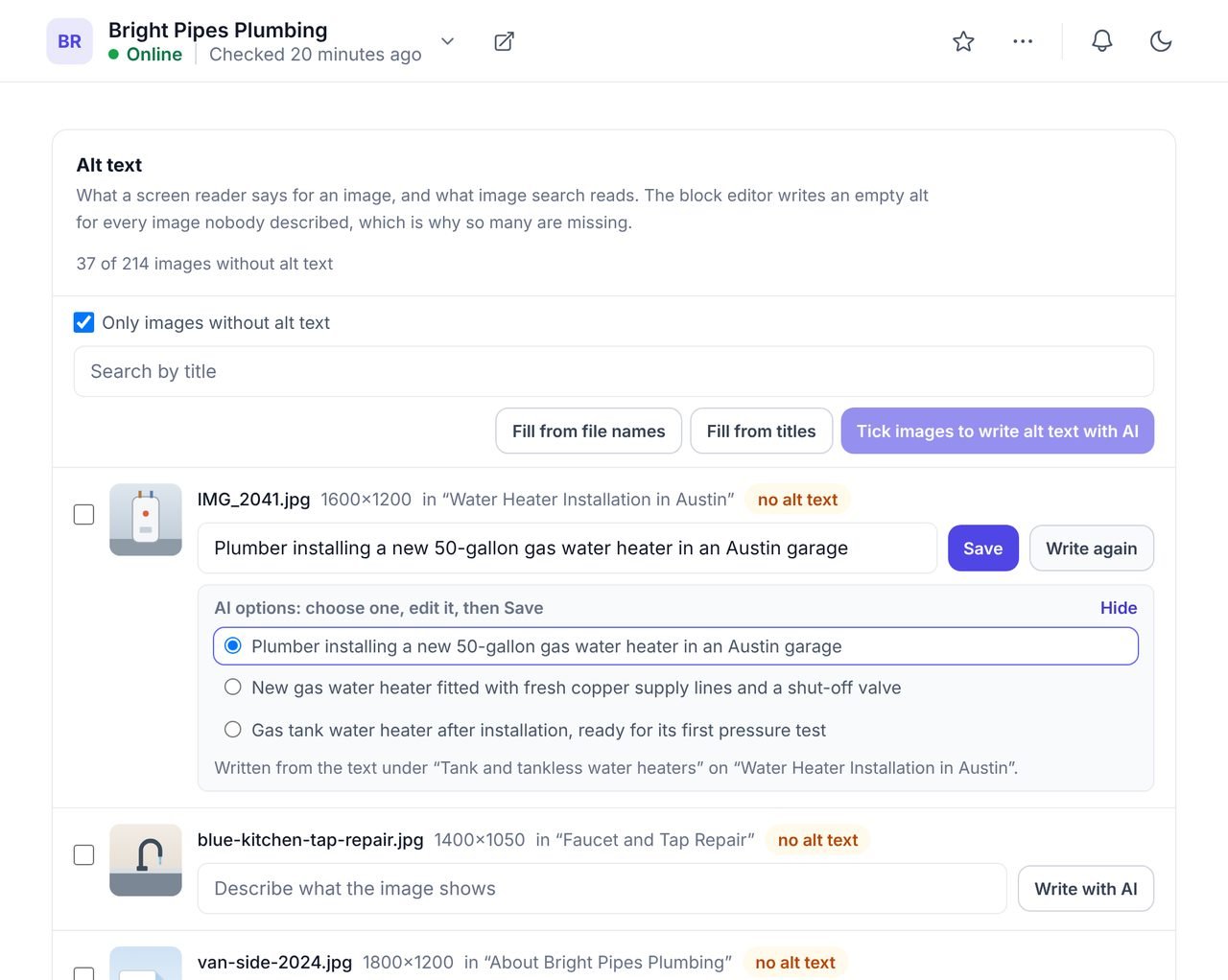Click Tick images to write alt text with AI
Image resolution: width=1228 pixels, height=980 pixels.
(x=998, y=432)
